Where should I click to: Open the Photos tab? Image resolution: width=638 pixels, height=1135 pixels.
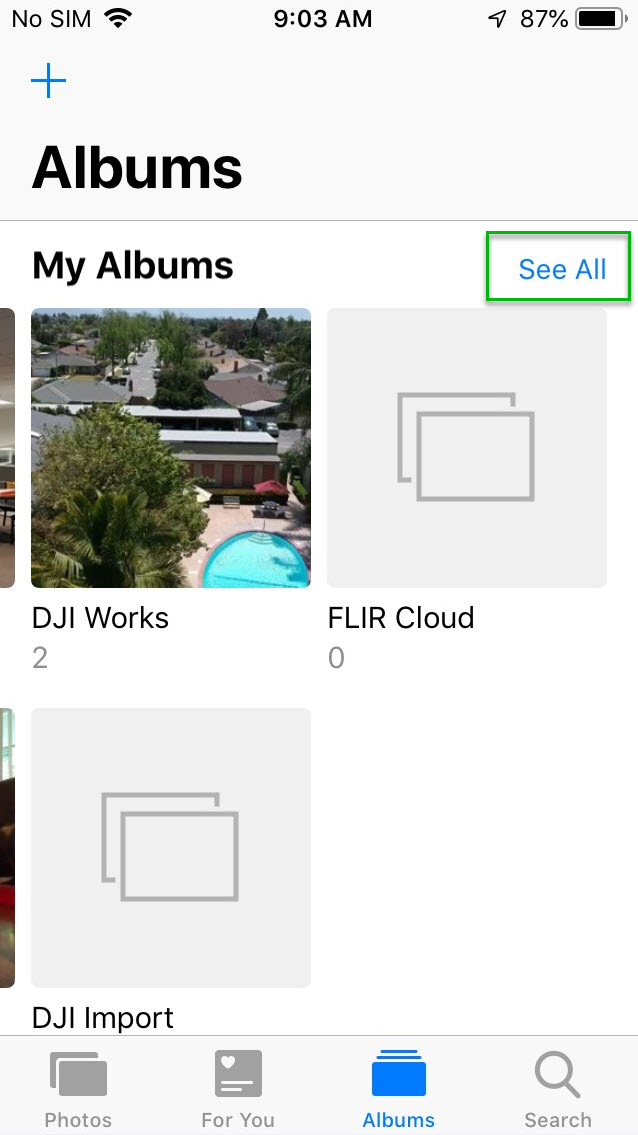(x=78, y=1090)
